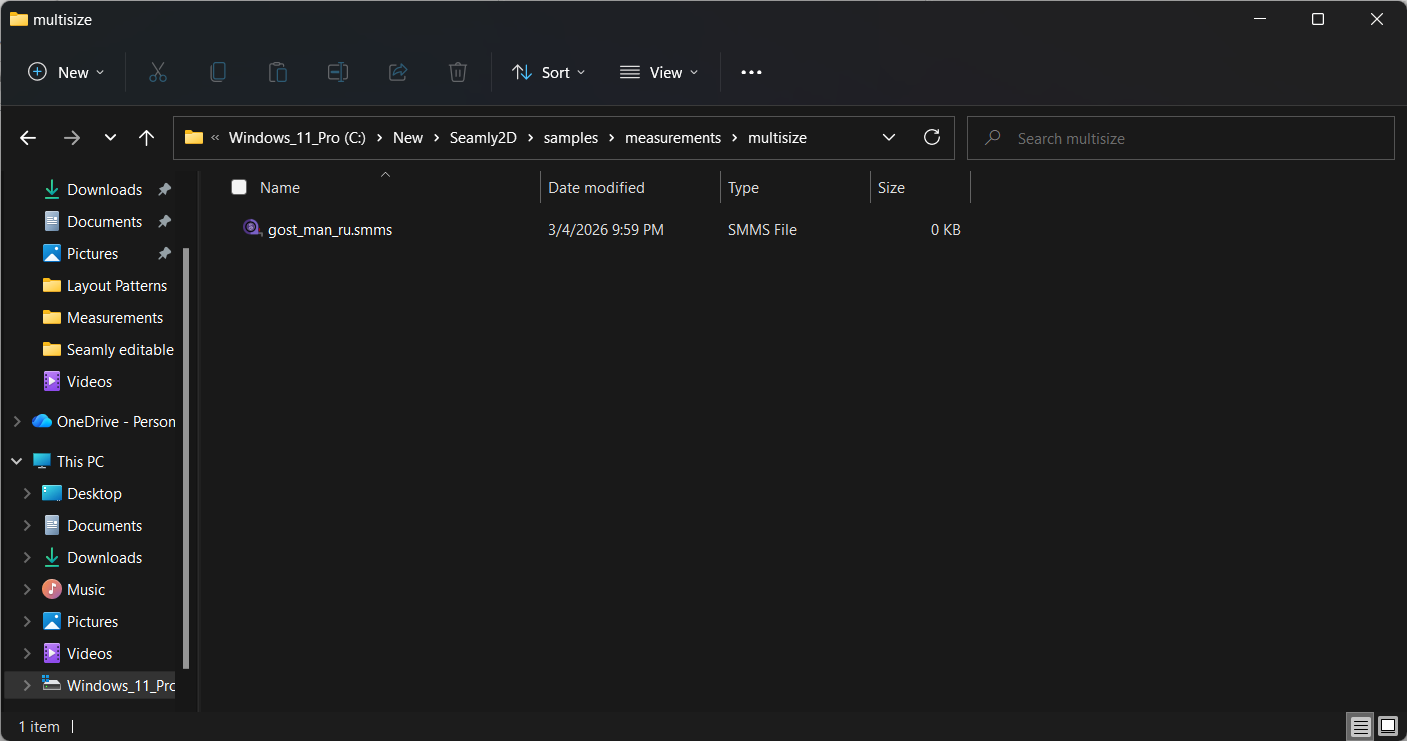Screen dimensions: 1407x741
Task: Navigate to samples in the breadcrumb path
Action: (x=570, y=138)
